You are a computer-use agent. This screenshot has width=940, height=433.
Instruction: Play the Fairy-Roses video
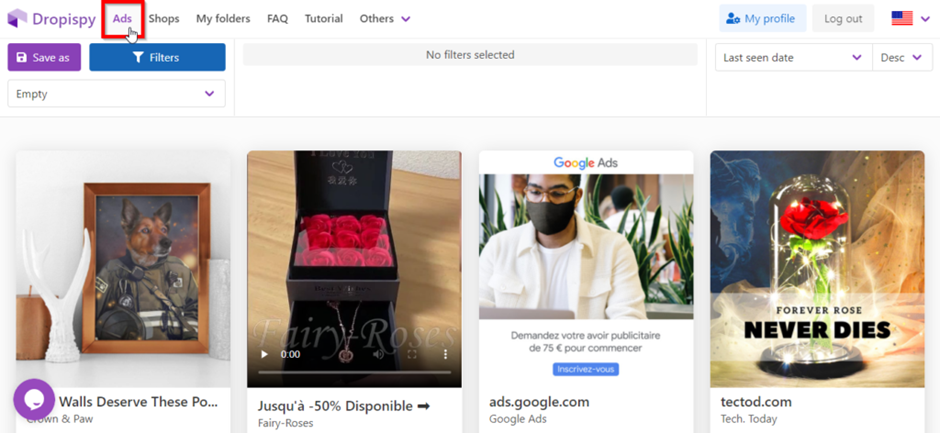point(264,354)
